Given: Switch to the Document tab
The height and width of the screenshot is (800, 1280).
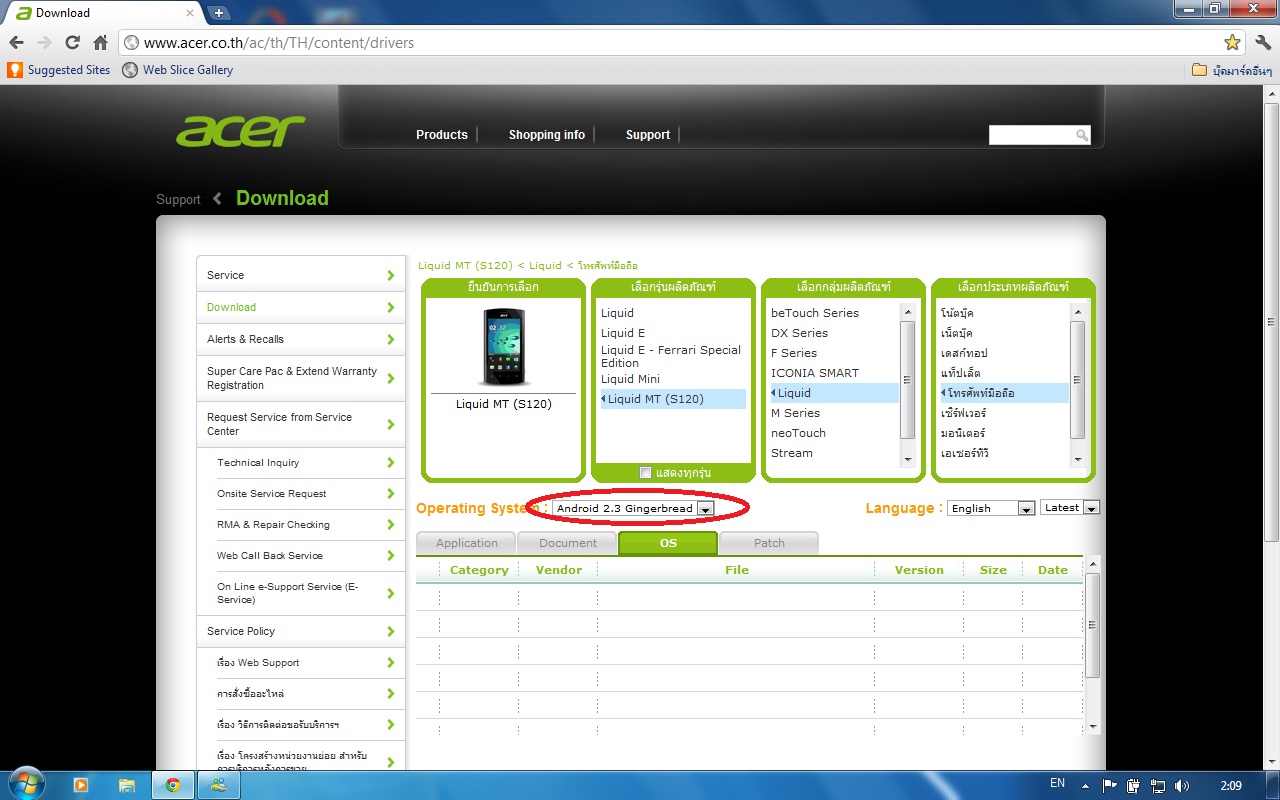Looking at the screenshot, I should coord(567,543).
